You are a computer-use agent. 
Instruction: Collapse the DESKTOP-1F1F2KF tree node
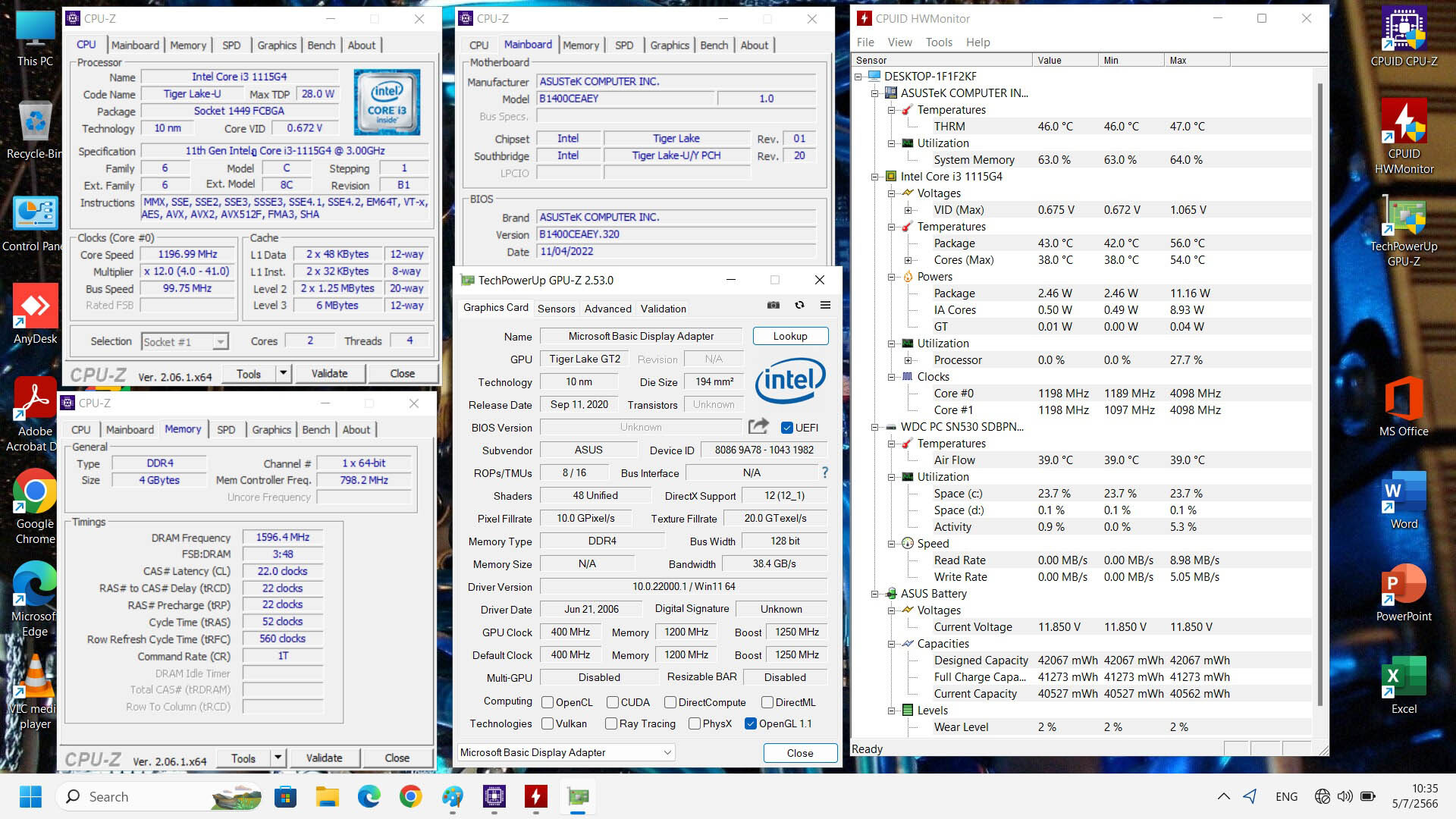(x=858, y=77)
